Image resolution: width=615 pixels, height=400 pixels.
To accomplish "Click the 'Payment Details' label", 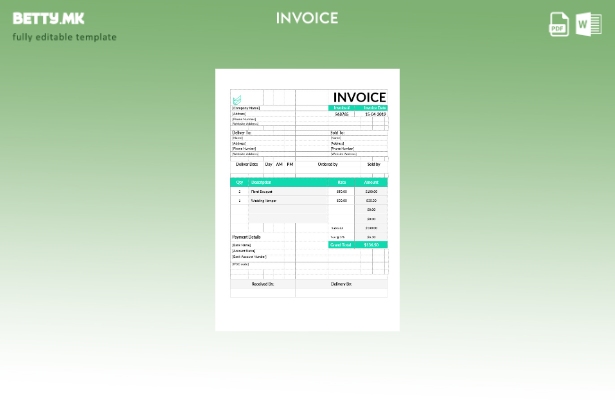I will [246, 237].
